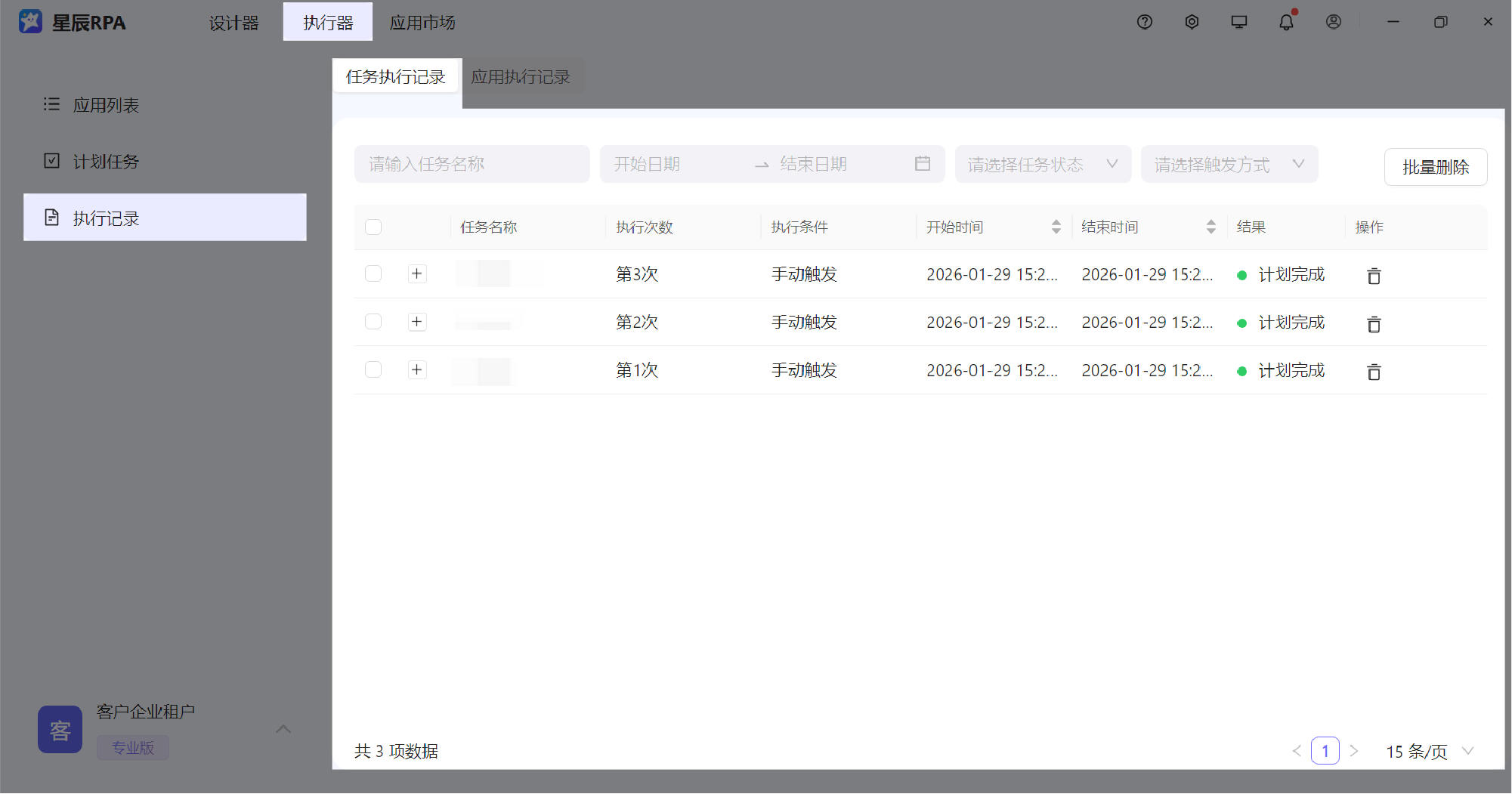The width and height of the screenshot is (1512, 794).
Task: Expand the 第1次 row with plus button
Action: coord(417,369)
